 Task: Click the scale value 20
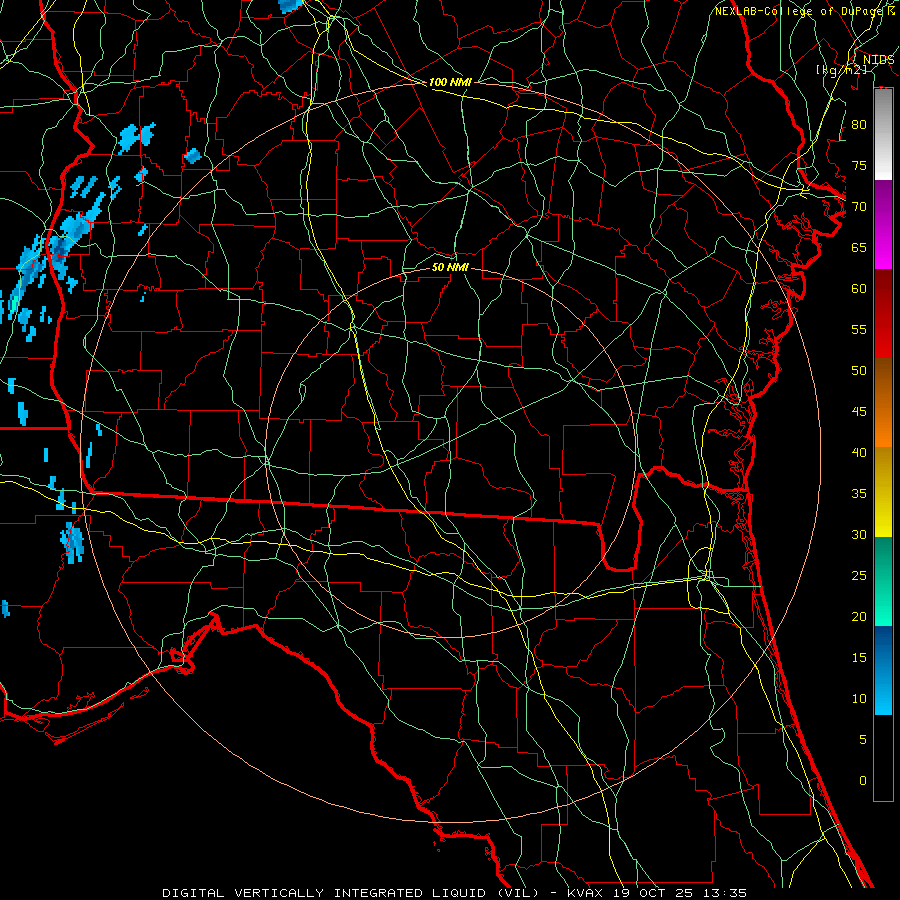click(859, 616)
